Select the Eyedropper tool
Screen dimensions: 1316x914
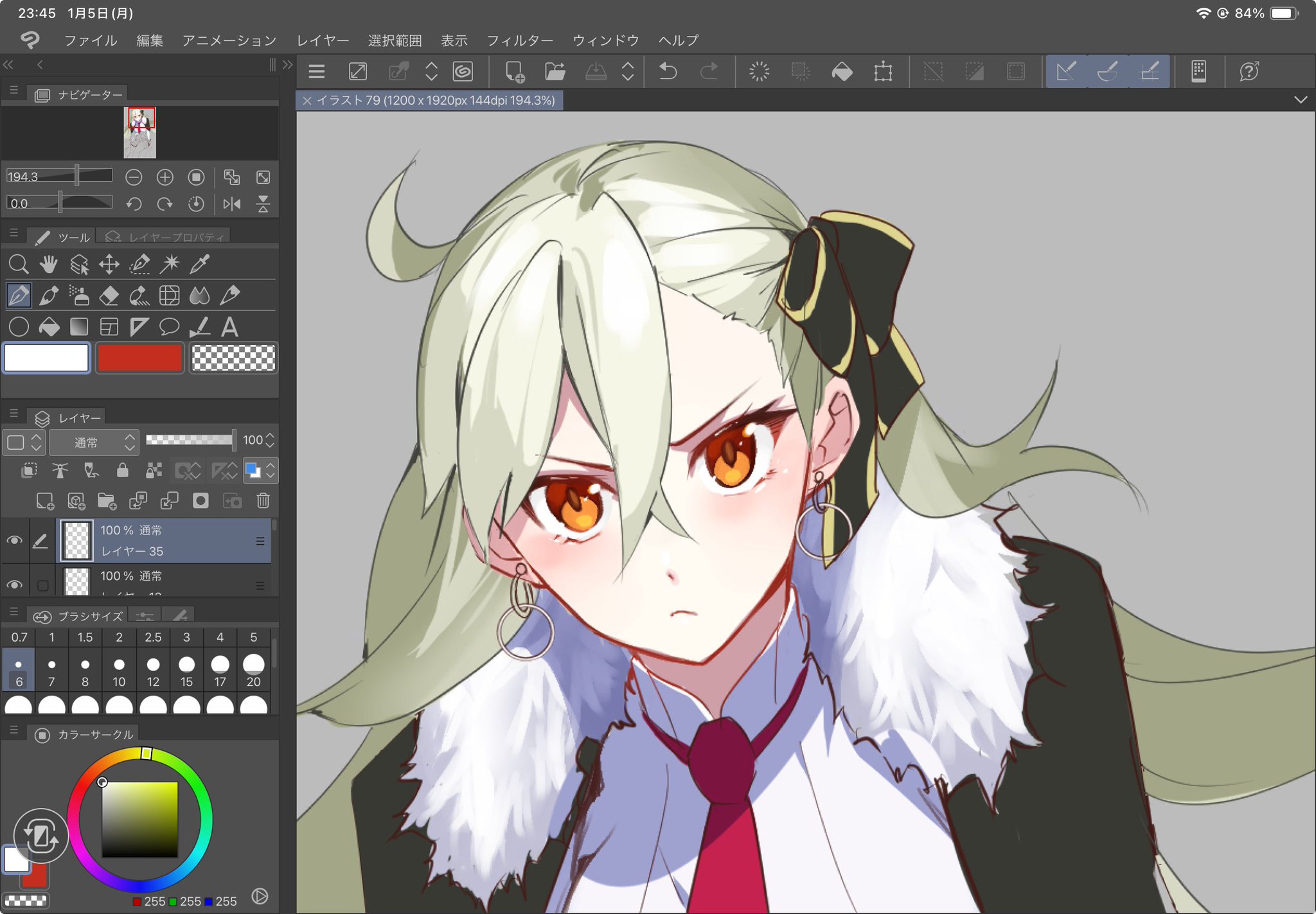pyautogui.click(x=200, y=264)
